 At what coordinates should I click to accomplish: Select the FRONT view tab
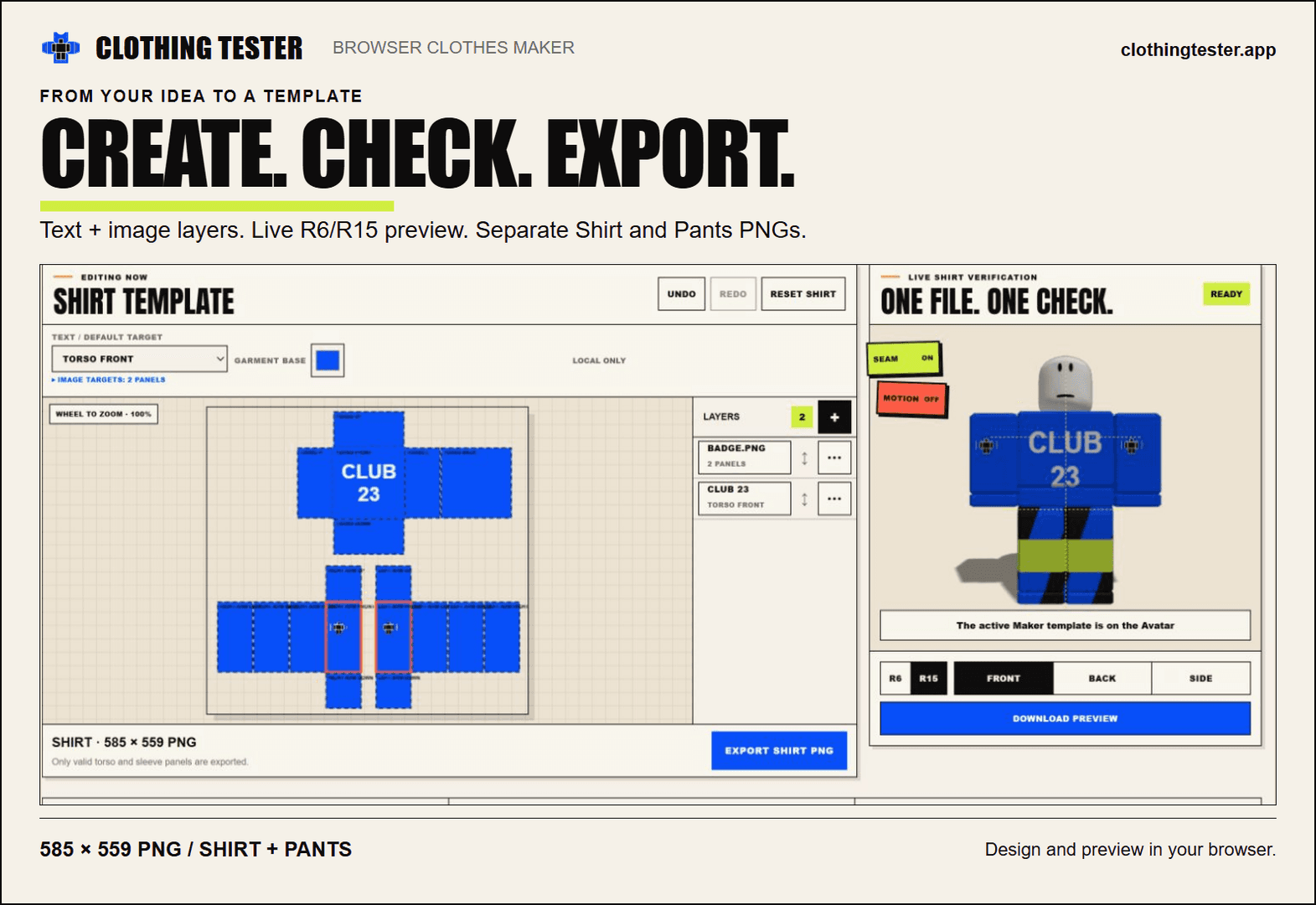click(1004, 678)
